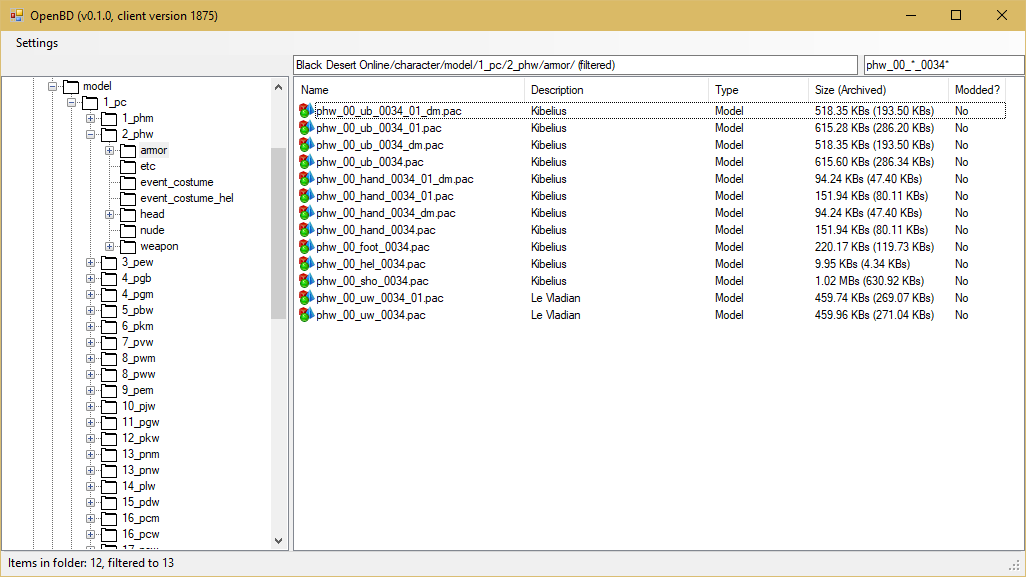1026x577 pixels.
Task: Click icon next to phw_00_sho_0034.pac
Action: tap(306, 281)
